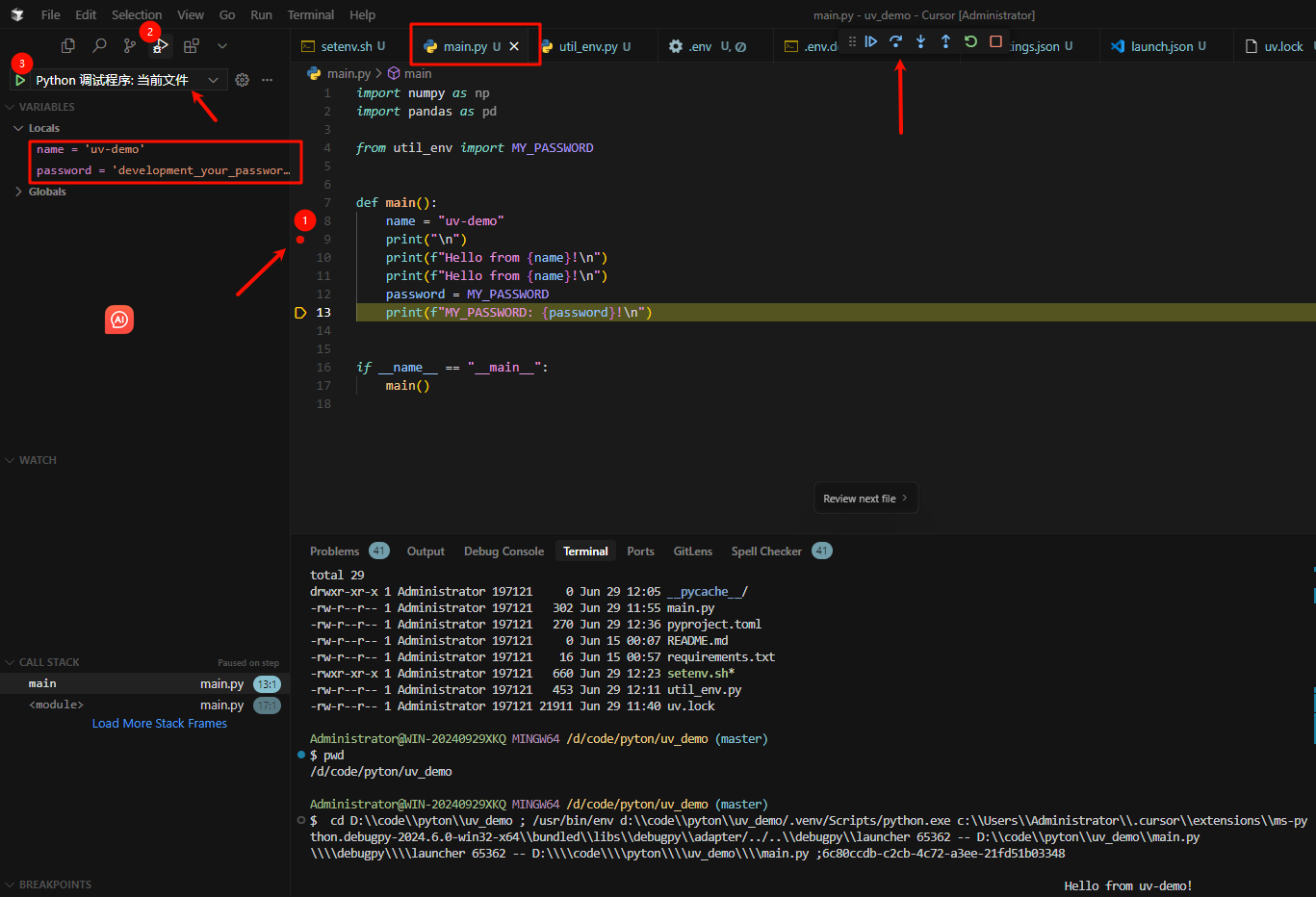Click the 'def main():' code line
The image size is (1316, 897).
(397, 203)
